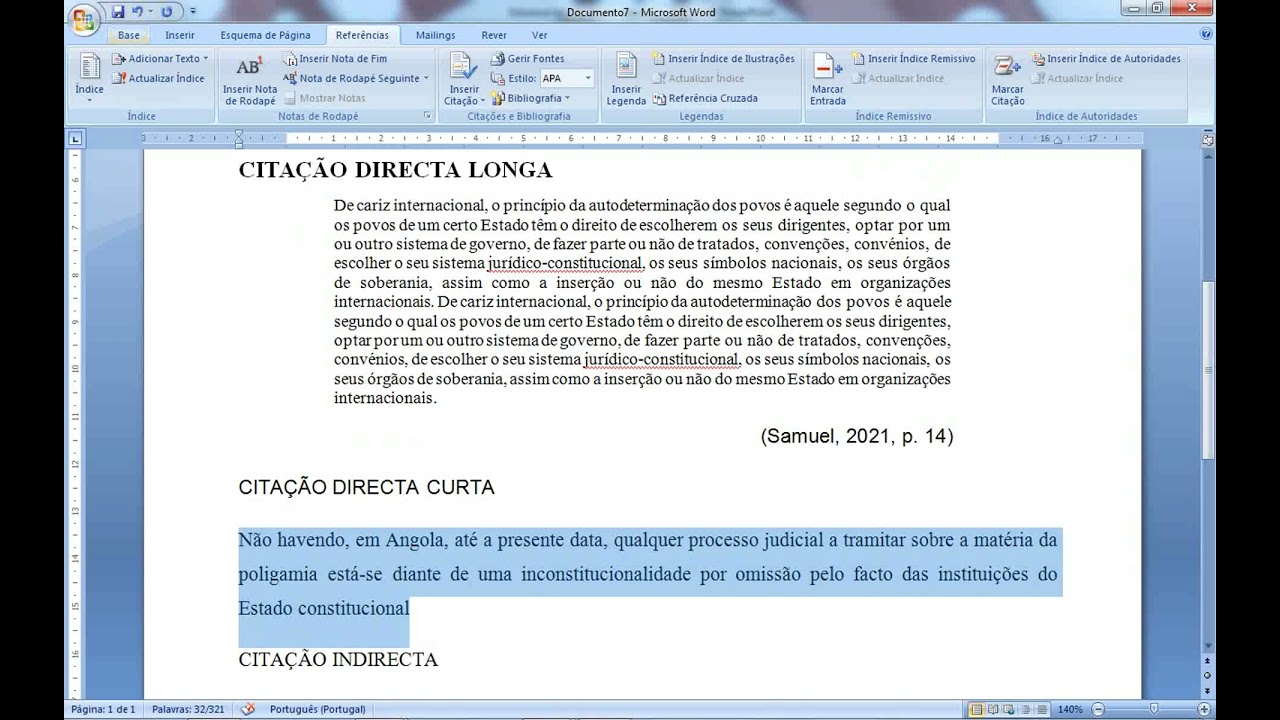Switch to the Rever tab
The image size is (1280, 720).
(494, 35)
